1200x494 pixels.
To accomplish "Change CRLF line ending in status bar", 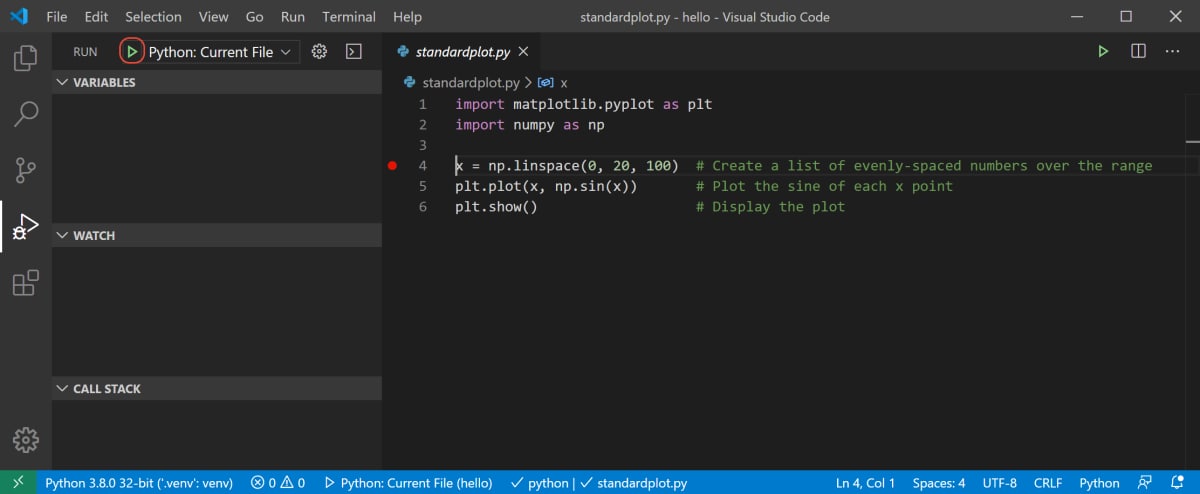I will pos(1048,483).
